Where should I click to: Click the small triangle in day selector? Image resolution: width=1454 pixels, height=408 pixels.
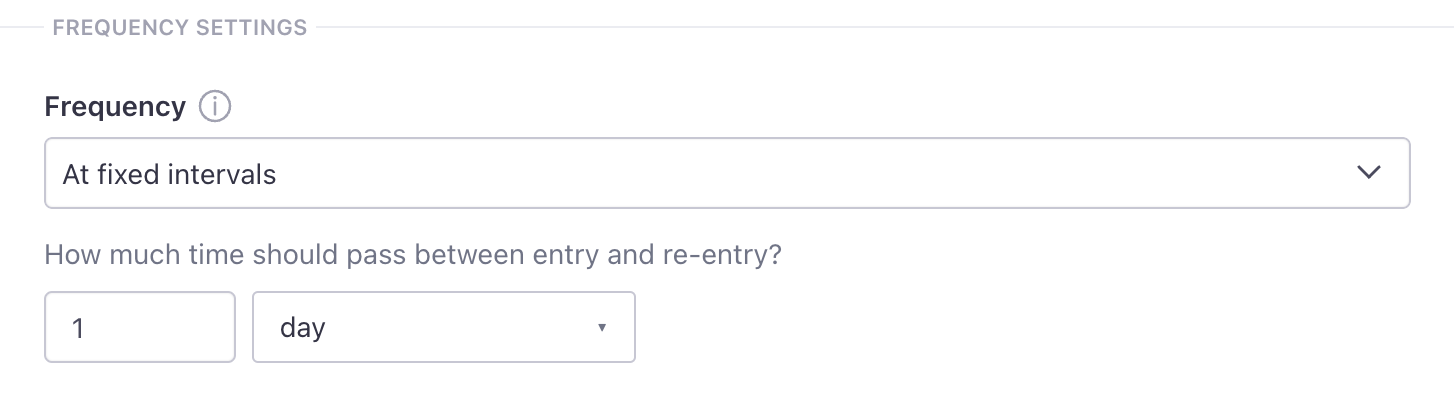click(x=601, y=327)
